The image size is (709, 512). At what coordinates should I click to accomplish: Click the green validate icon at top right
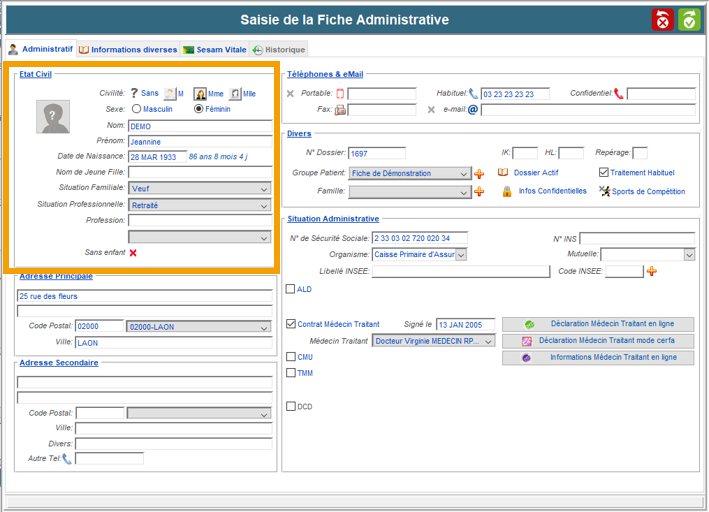[x=689, y=20]
